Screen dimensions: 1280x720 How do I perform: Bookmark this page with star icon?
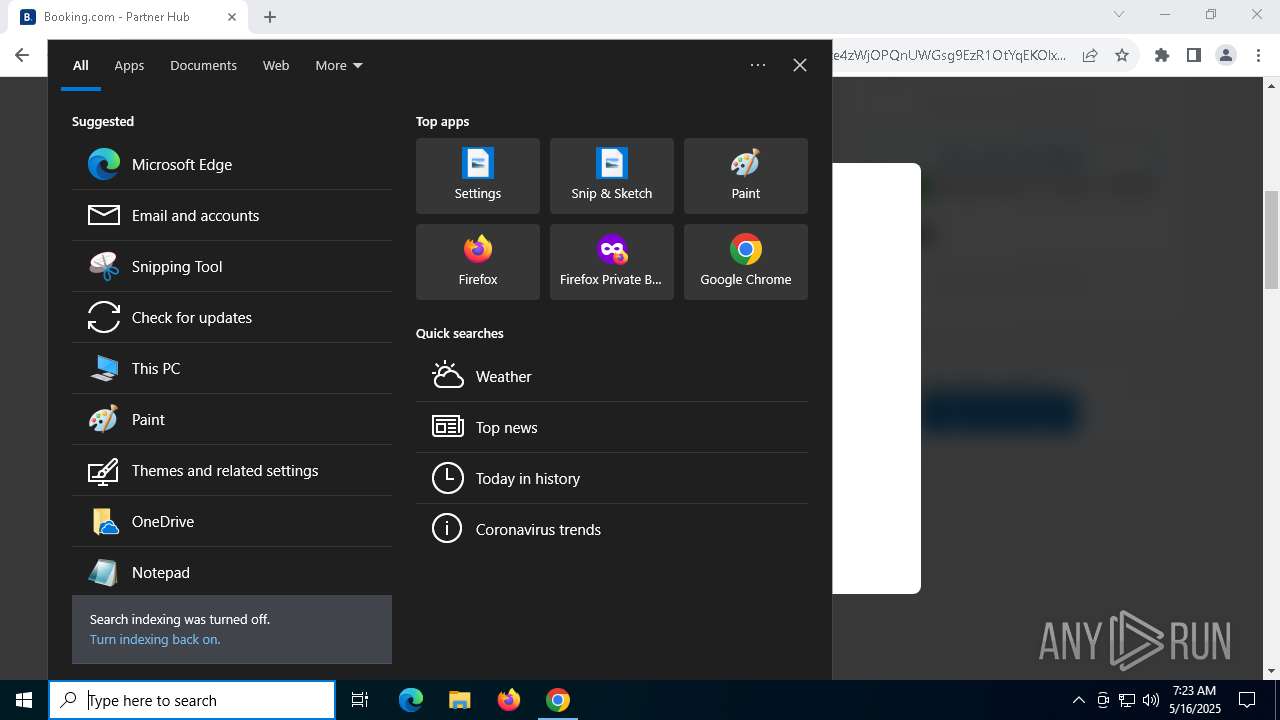click(1122, 56)
